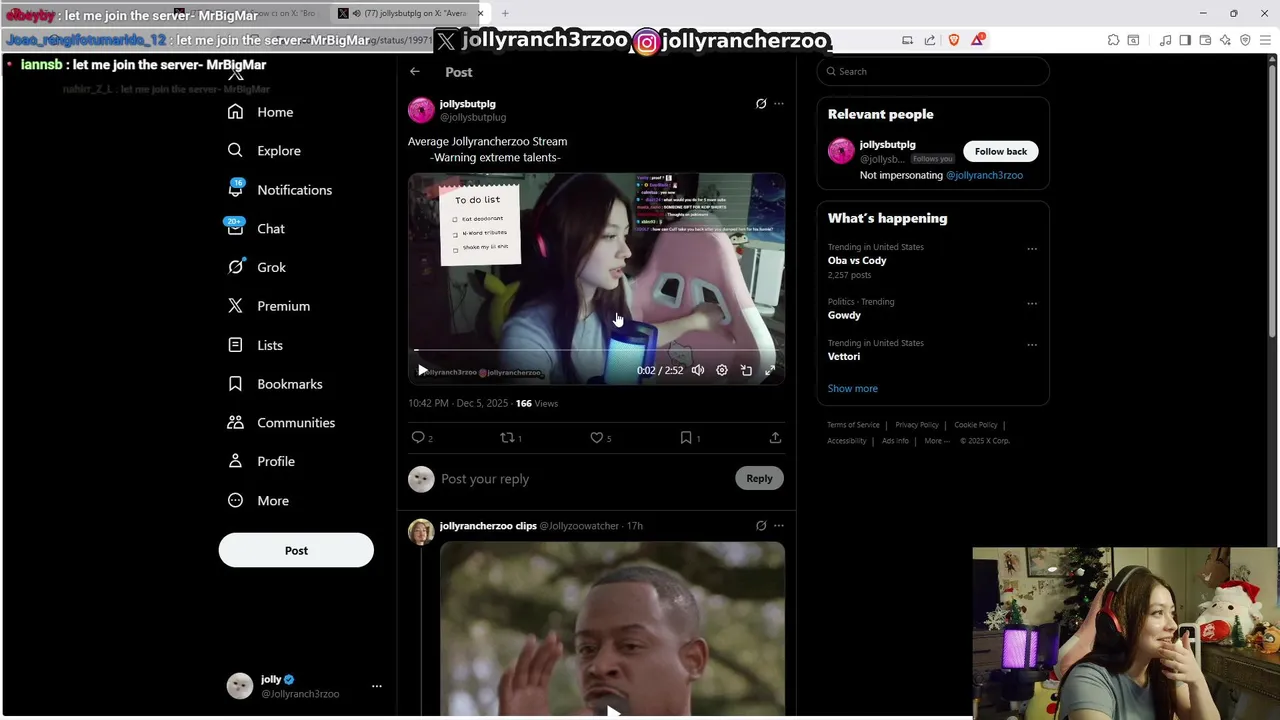Open the More menu in sidebar
This screenshot has height=720, width=1280.
(258, 500)
